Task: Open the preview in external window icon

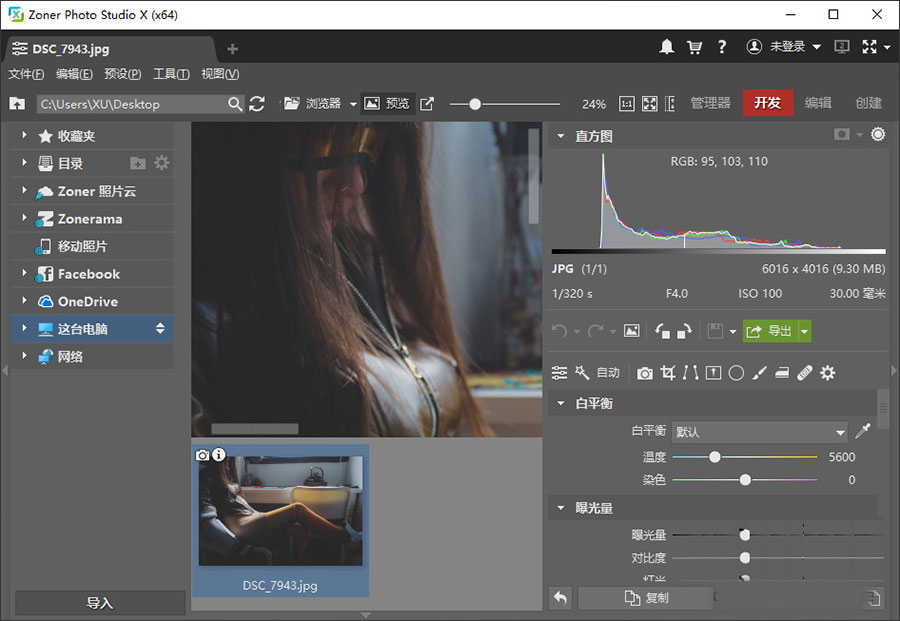Action: point(427,103)
